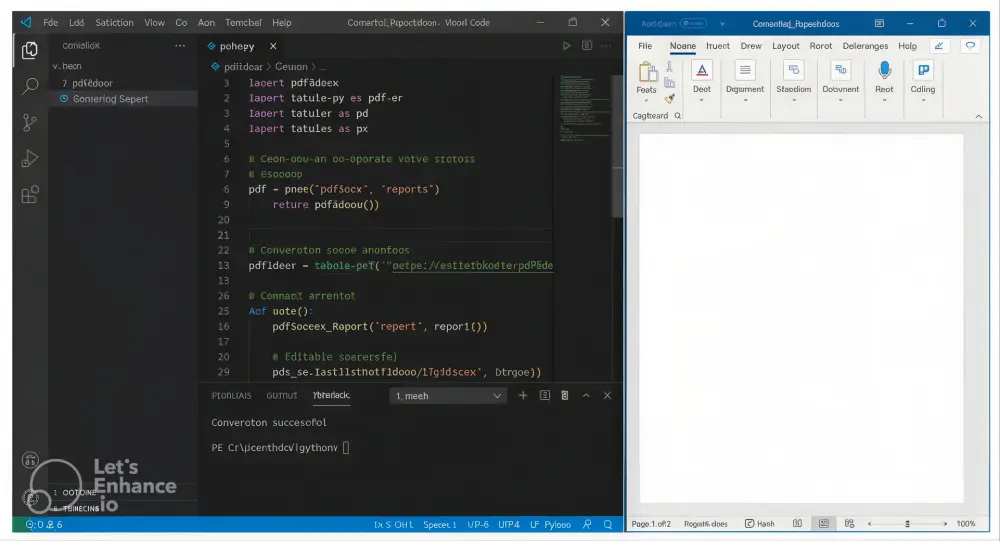The width and height of the screenshot is (1000, 541).
Task: Click the run file play icon in editor
Action: click(566, 46)
